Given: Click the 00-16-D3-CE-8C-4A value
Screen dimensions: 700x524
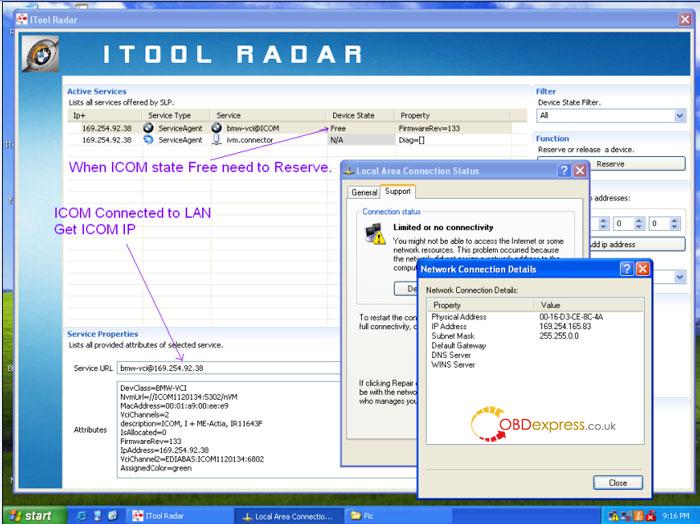Looking at the screenshot, I should (571, 316).
